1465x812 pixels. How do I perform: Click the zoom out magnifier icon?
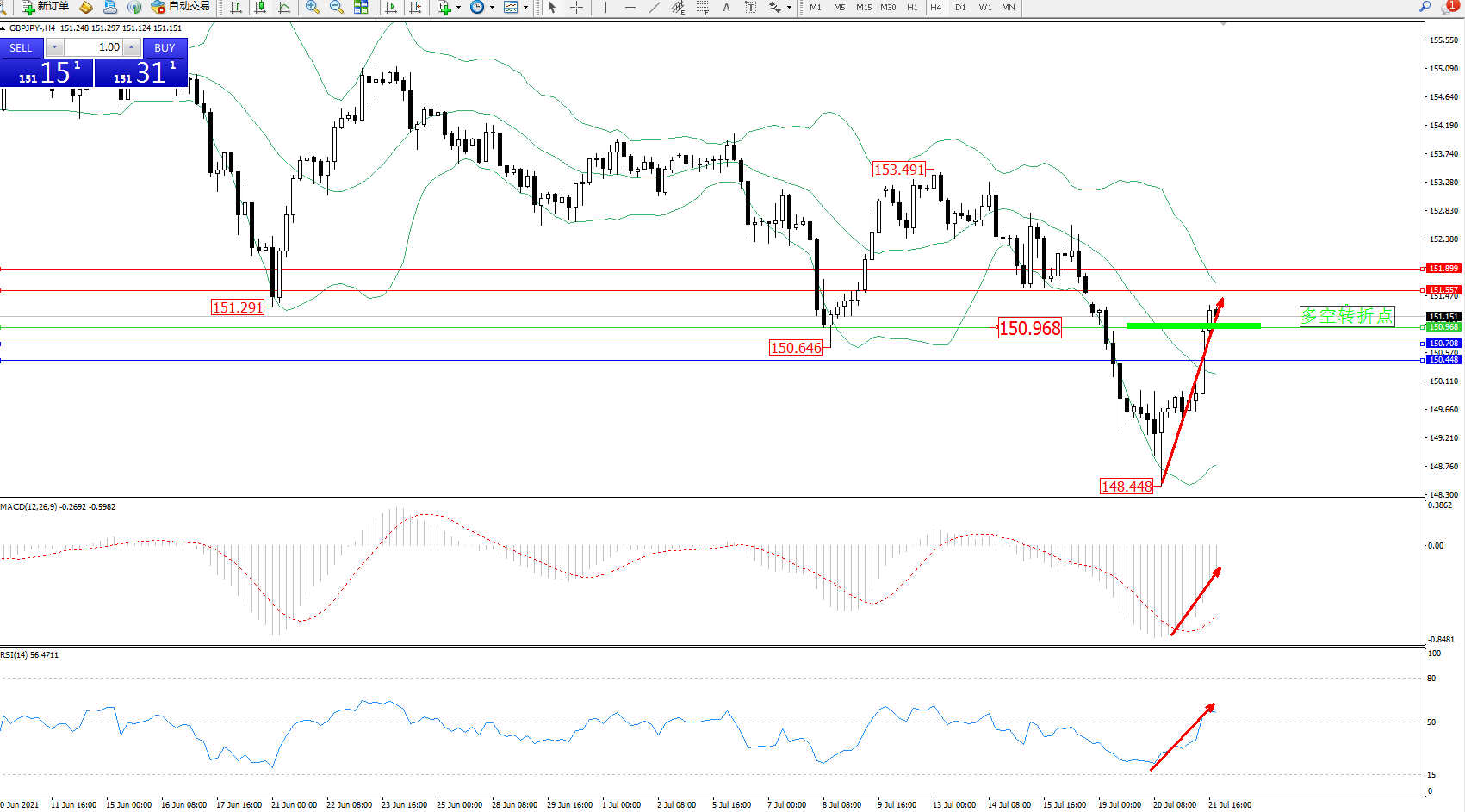337,7
